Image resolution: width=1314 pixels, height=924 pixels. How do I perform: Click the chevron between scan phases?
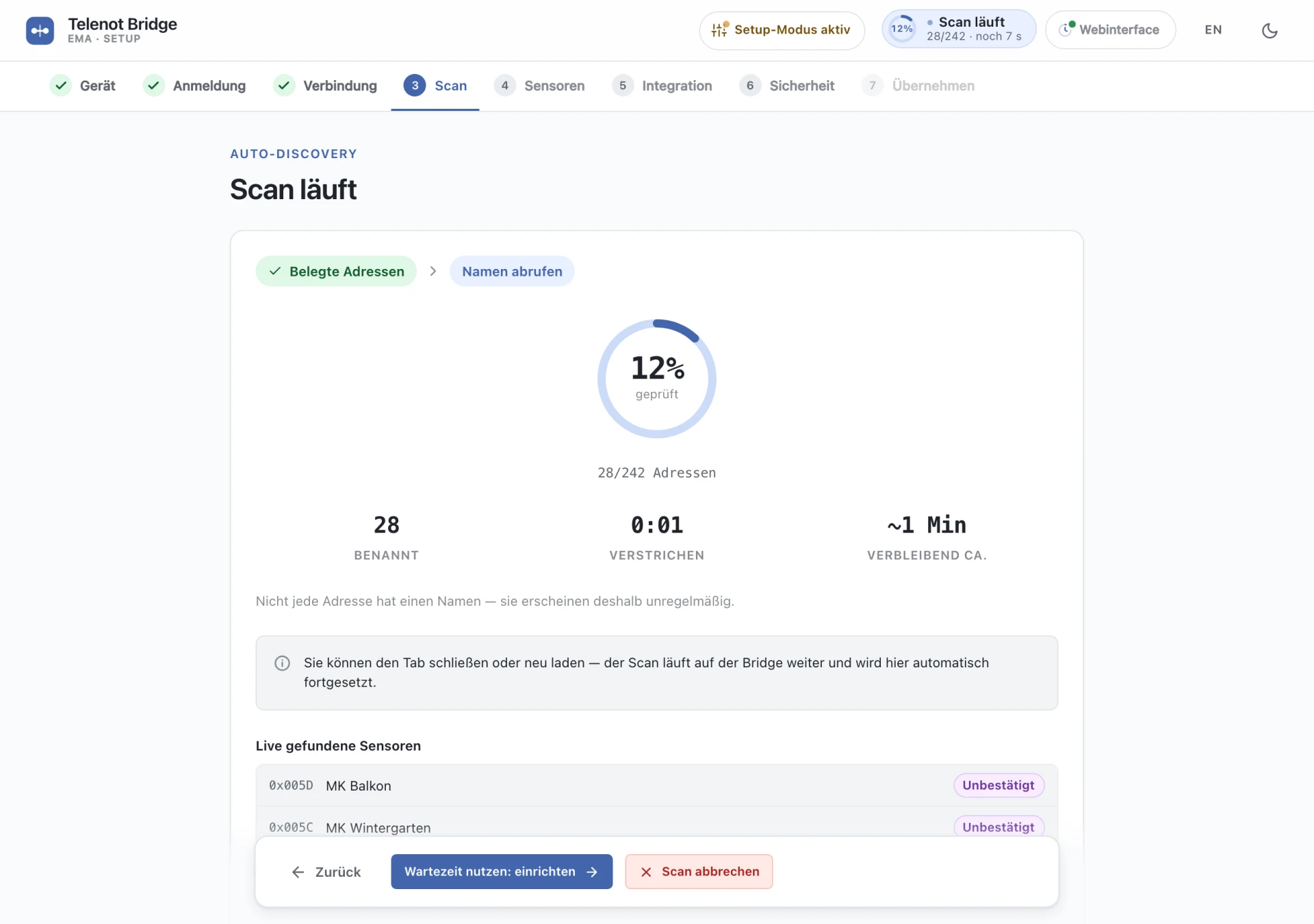click(x=433, y=271)
